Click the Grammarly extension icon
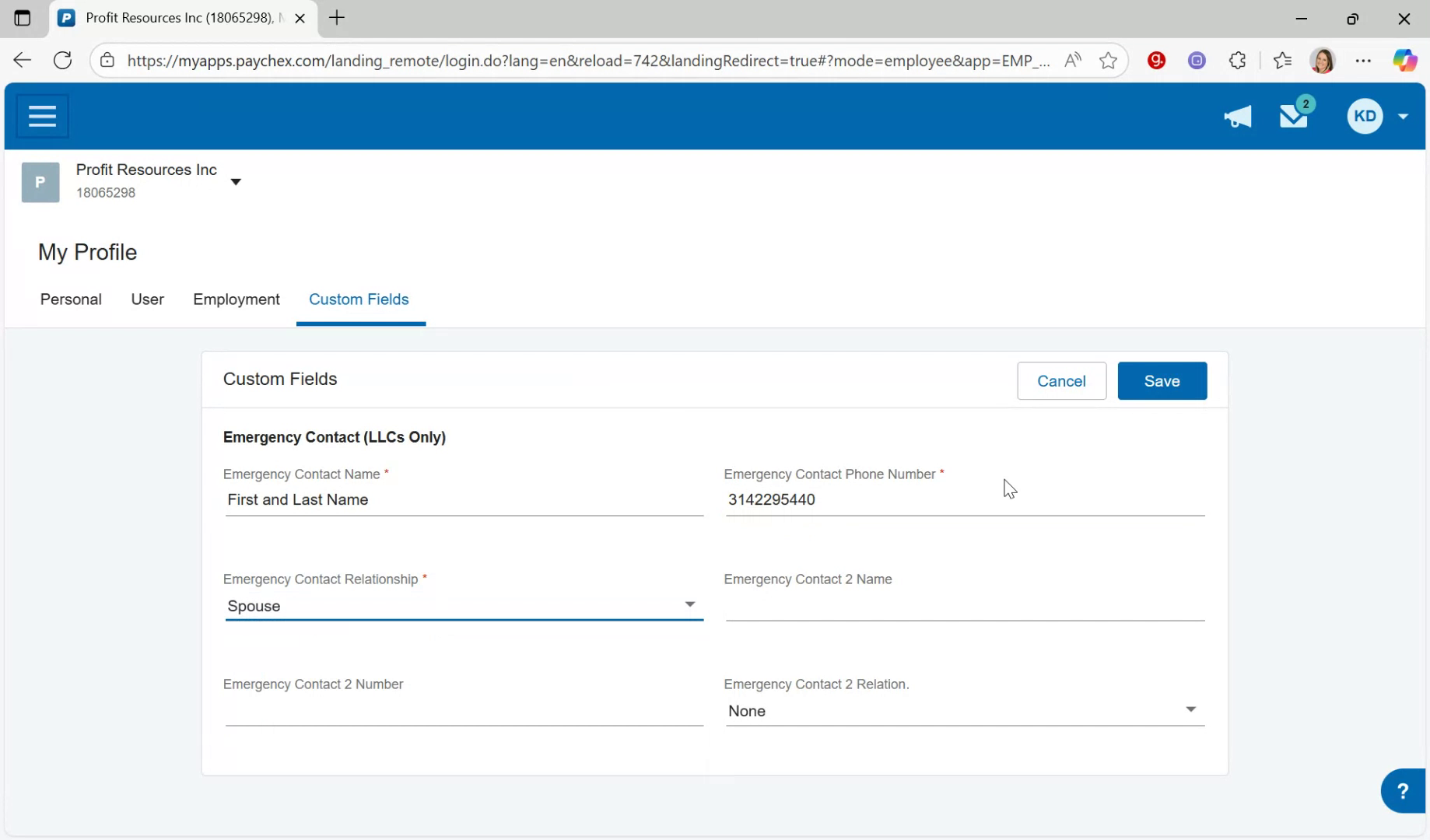This screenshot has width=1430, height=840. (x=1156, y=60)
